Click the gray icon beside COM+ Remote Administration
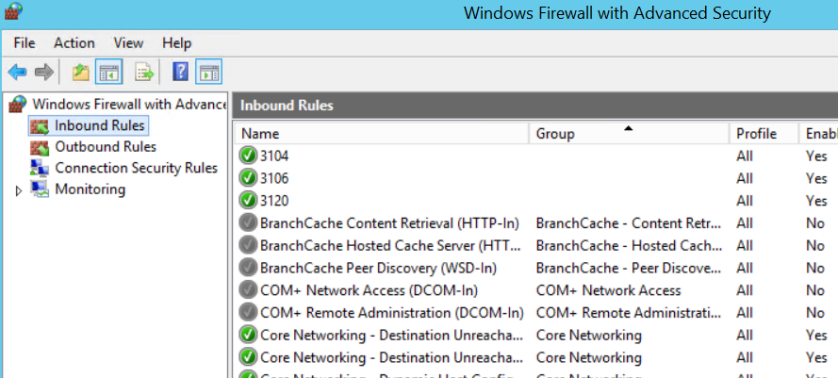The image size is (838, 378). (x=248, y=312)
